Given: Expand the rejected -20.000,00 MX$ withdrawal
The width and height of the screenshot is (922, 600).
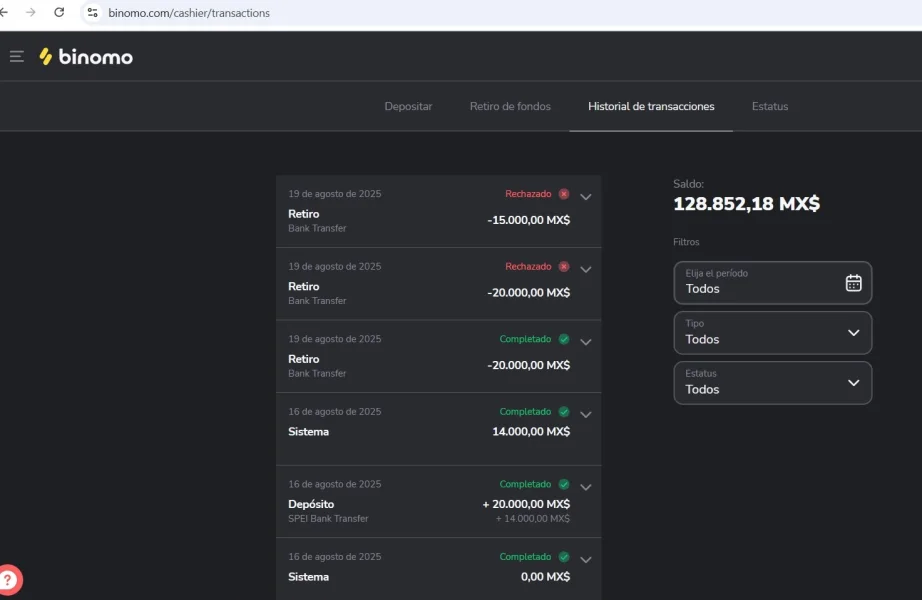Looking at the screenshot, I should pos(586,269).
